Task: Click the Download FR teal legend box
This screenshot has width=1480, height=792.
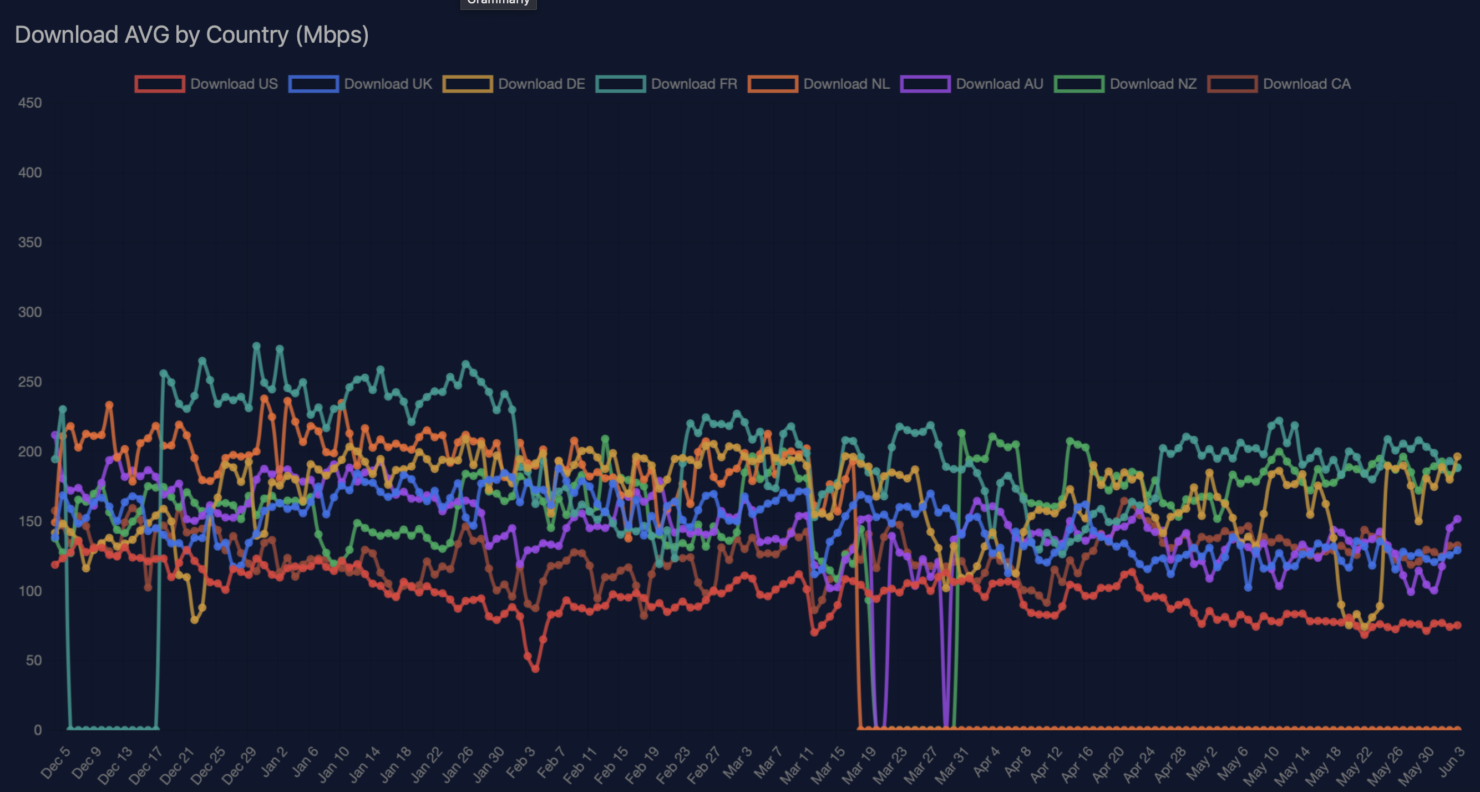Action: [x=621, y=84]
